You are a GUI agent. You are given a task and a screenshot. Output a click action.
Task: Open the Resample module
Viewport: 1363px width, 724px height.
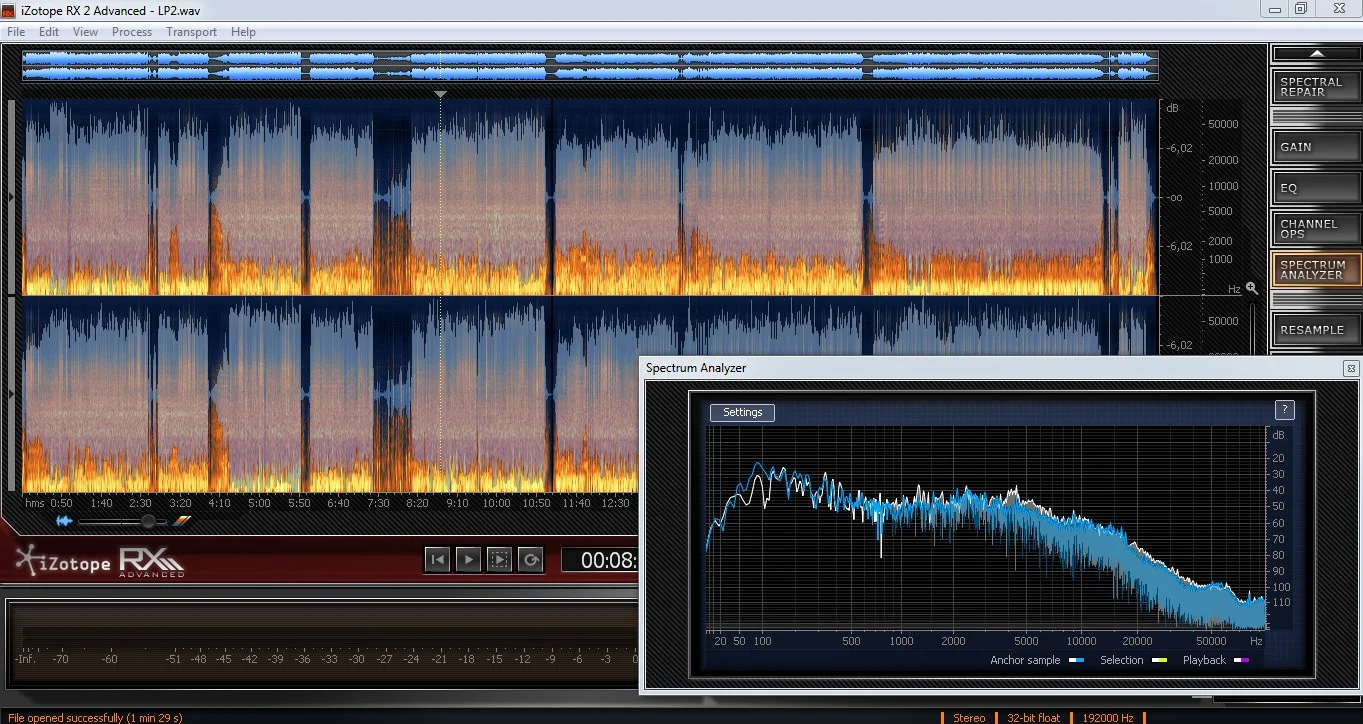(1316, 329)
